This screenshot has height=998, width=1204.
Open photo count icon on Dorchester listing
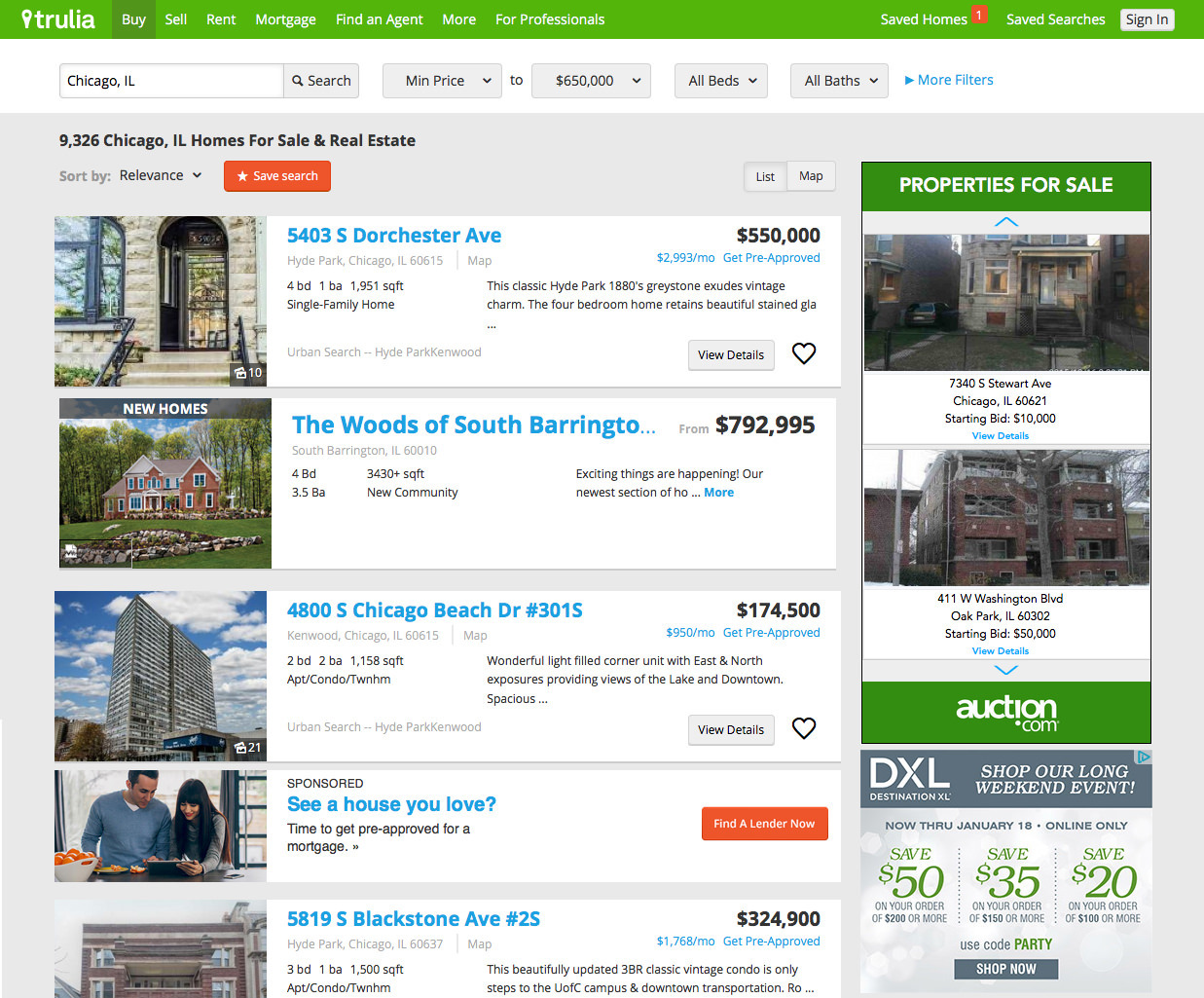(248, 372)
